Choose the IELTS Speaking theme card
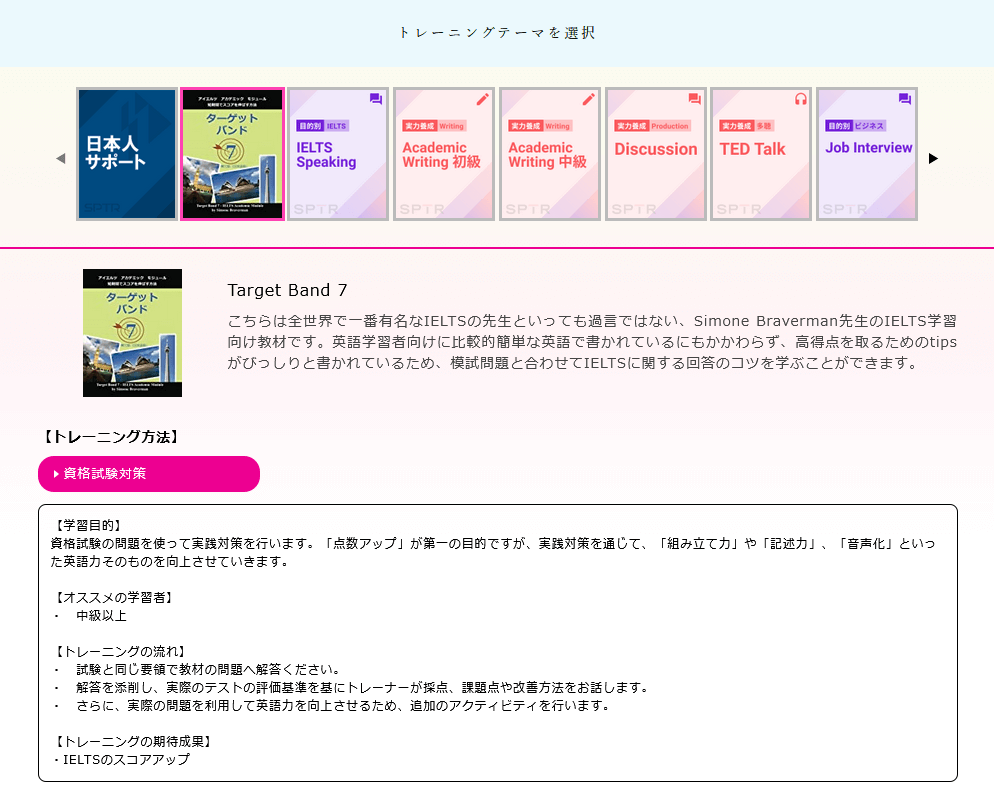The width and height of the screenshot is (994, 797). [x=338, y=154]
